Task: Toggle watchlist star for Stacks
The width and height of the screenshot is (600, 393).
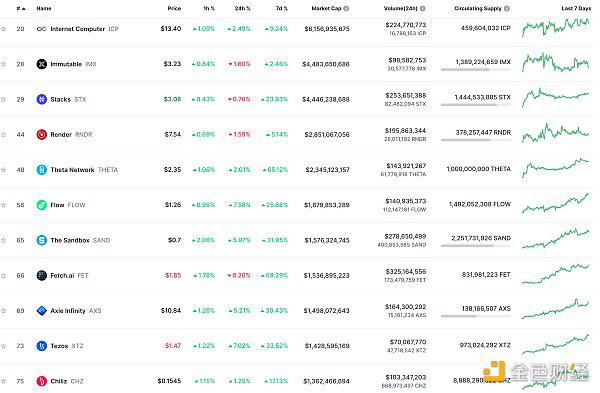Action: (4, 99)
